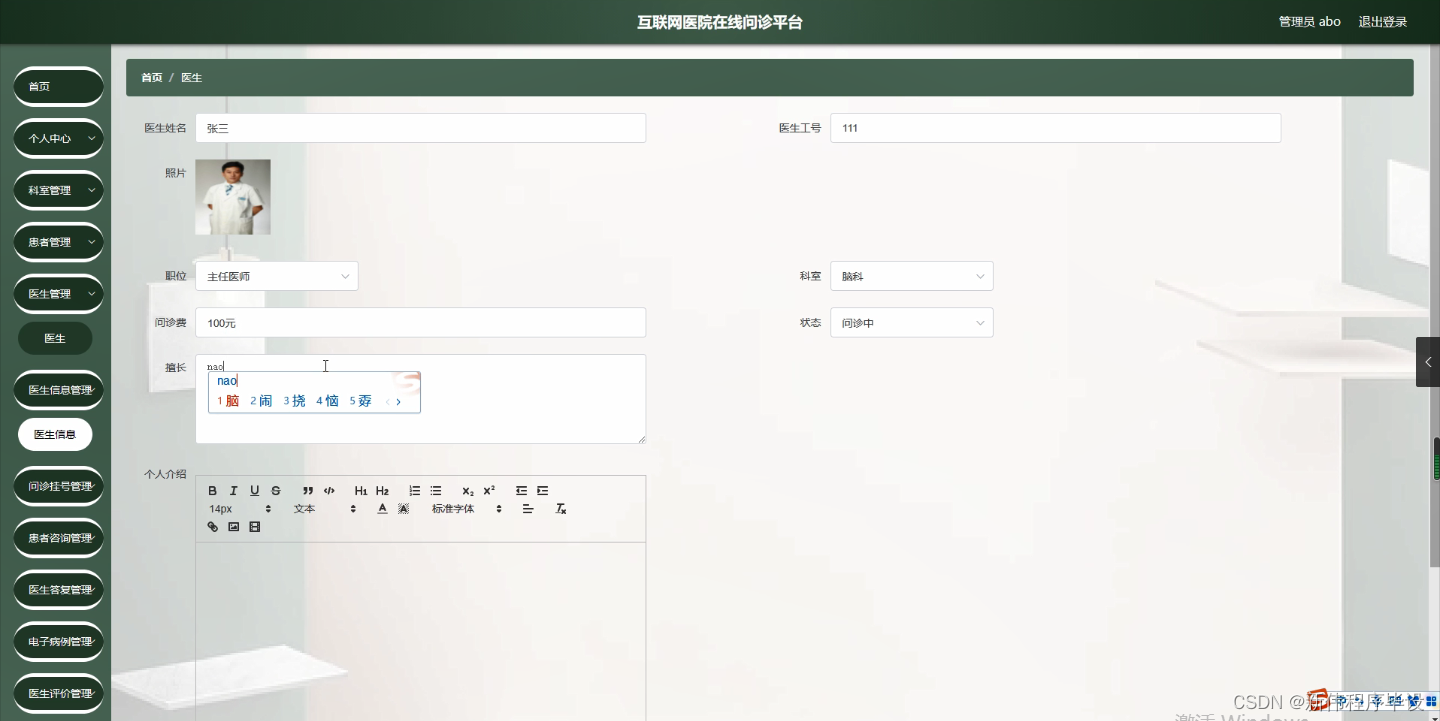The image size is (1440, 721).
Task: Apply italic formatting in the editor toolbar
Action: (233, 490)
